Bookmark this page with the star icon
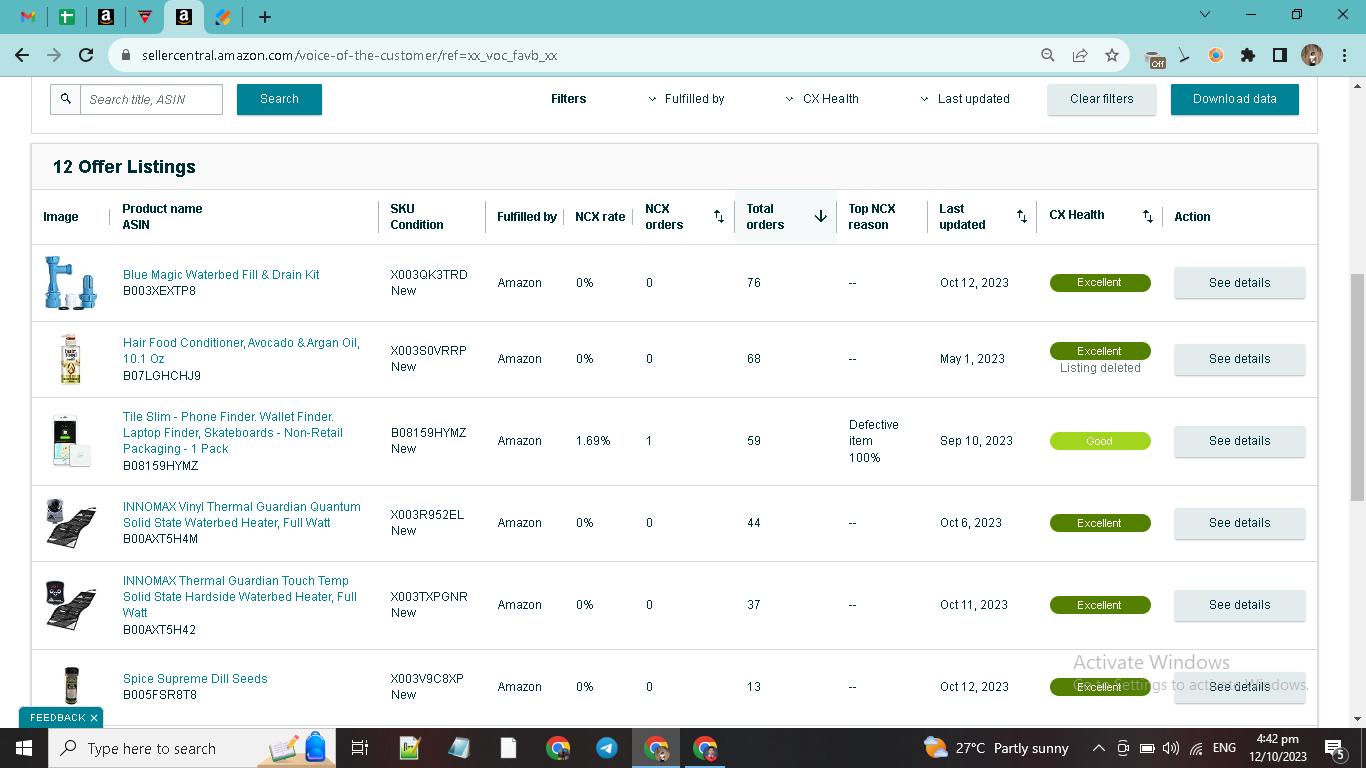 [1112, 56]
